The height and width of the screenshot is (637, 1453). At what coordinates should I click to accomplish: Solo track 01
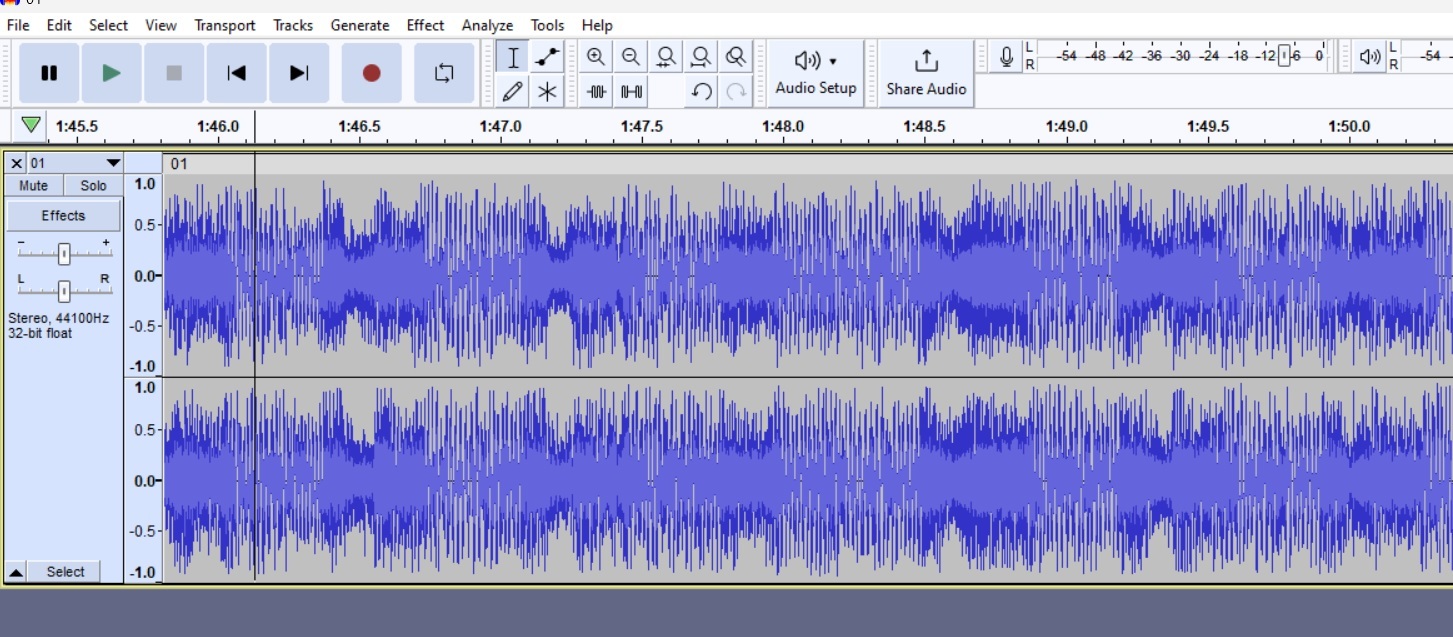(93, 186)
